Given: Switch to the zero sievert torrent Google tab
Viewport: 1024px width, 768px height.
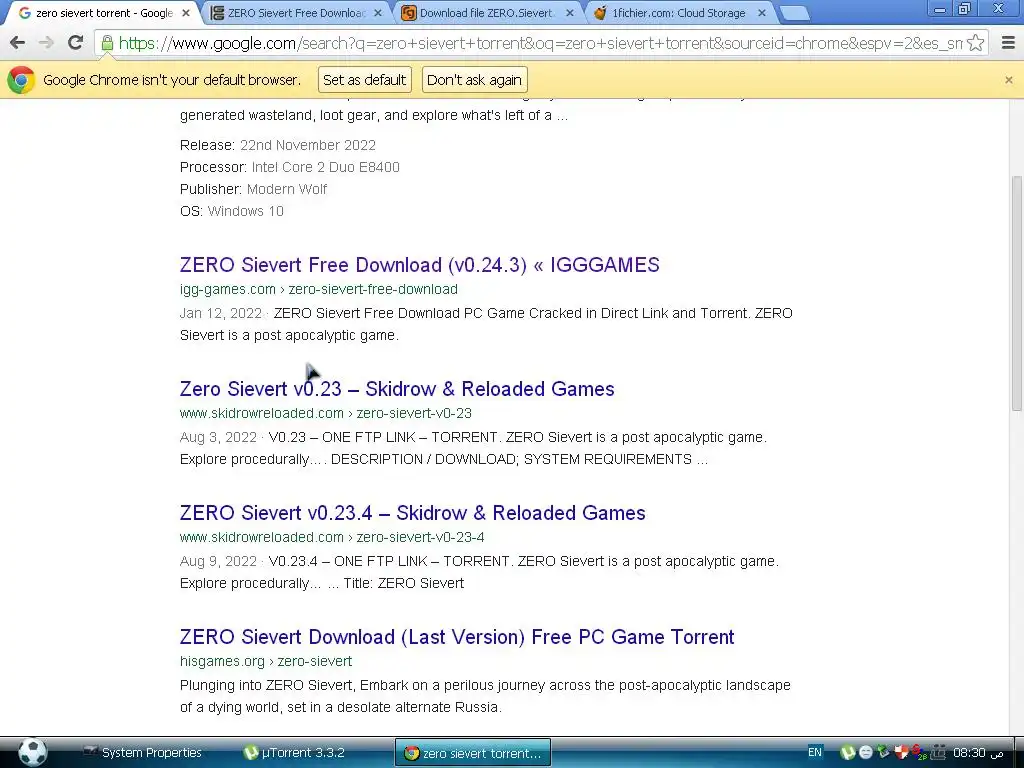Looking at the screenshot, I should coord(103,13).
